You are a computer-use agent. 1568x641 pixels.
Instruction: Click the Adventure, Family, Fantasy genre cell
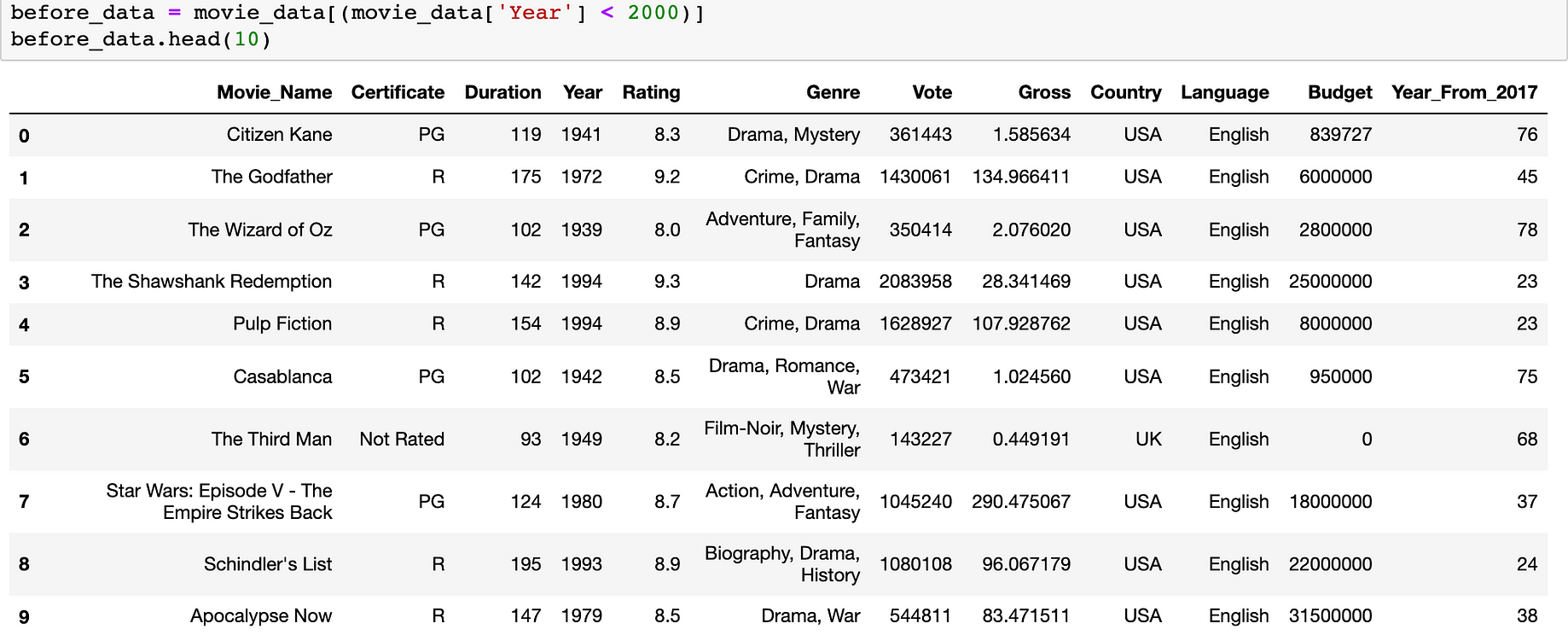[x=783, y=230]
